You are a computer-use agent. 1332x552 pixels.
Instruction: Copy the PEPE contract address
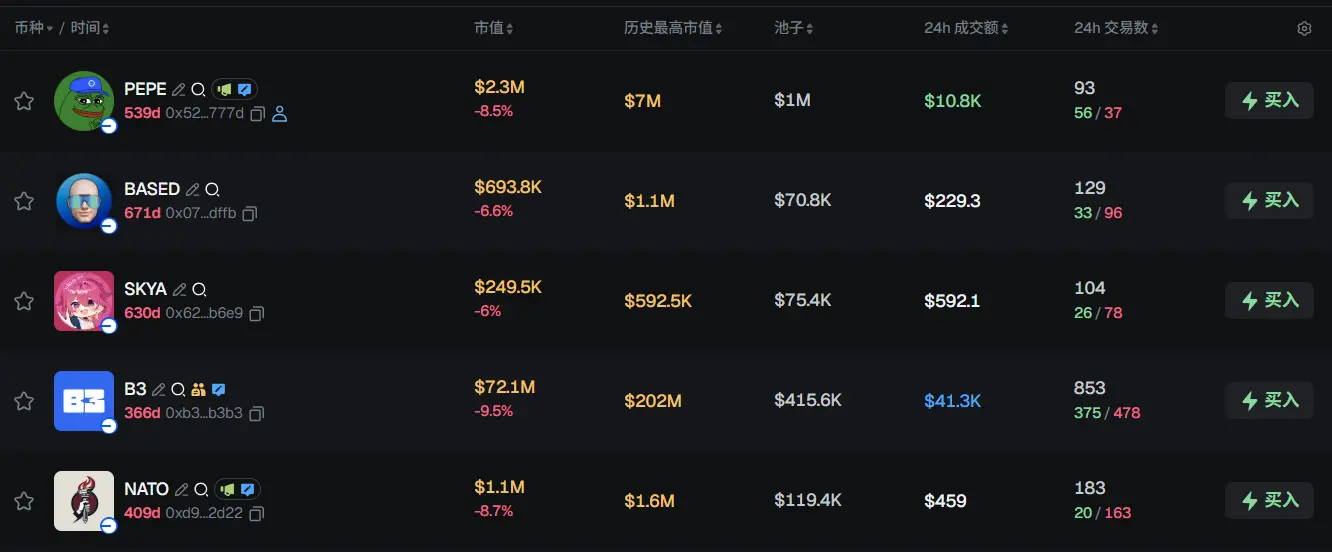(257, 114)
